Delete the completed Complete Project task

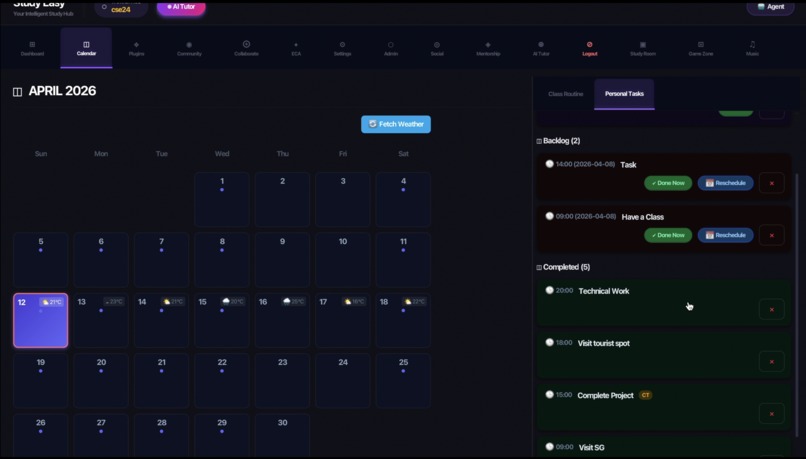coord(772,414)
